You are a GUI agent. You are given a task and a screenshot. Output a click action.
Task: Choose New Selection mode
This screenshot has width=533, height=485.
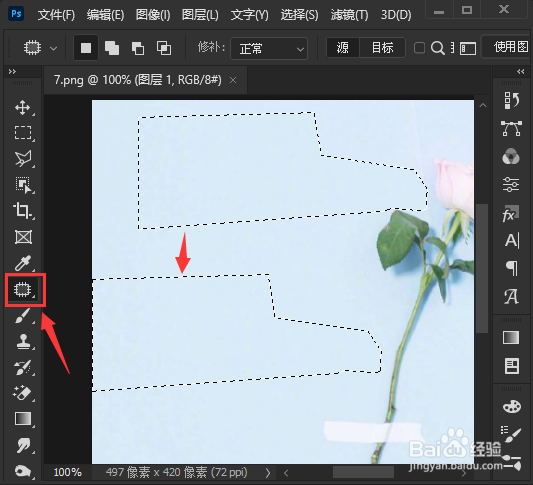tap(86, 48)
